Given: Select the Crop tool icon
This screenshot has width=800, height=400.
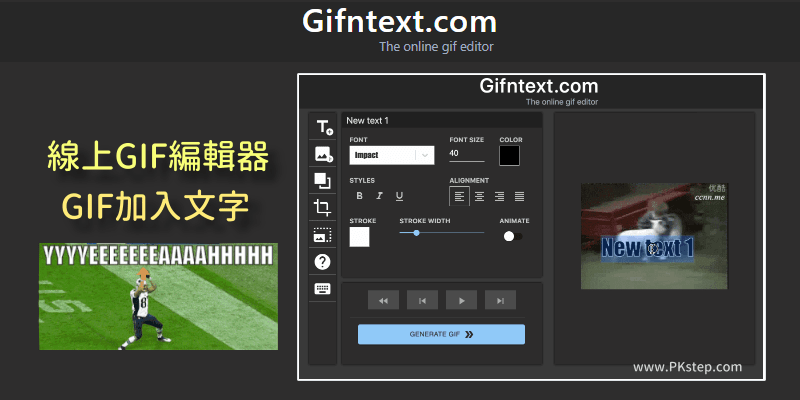Looking at the screenshot, I should point(323,208).
